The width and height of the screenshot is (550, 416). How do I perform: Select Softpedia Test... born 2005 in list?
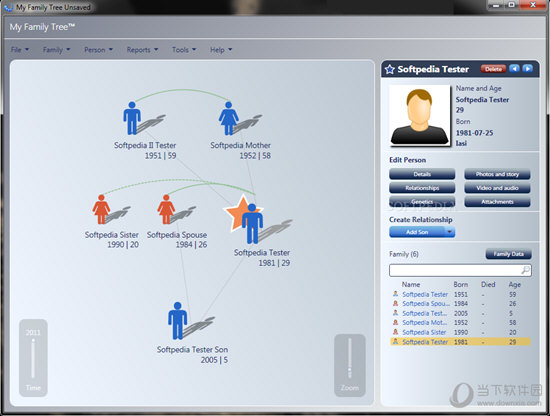[x=460, y=313]
